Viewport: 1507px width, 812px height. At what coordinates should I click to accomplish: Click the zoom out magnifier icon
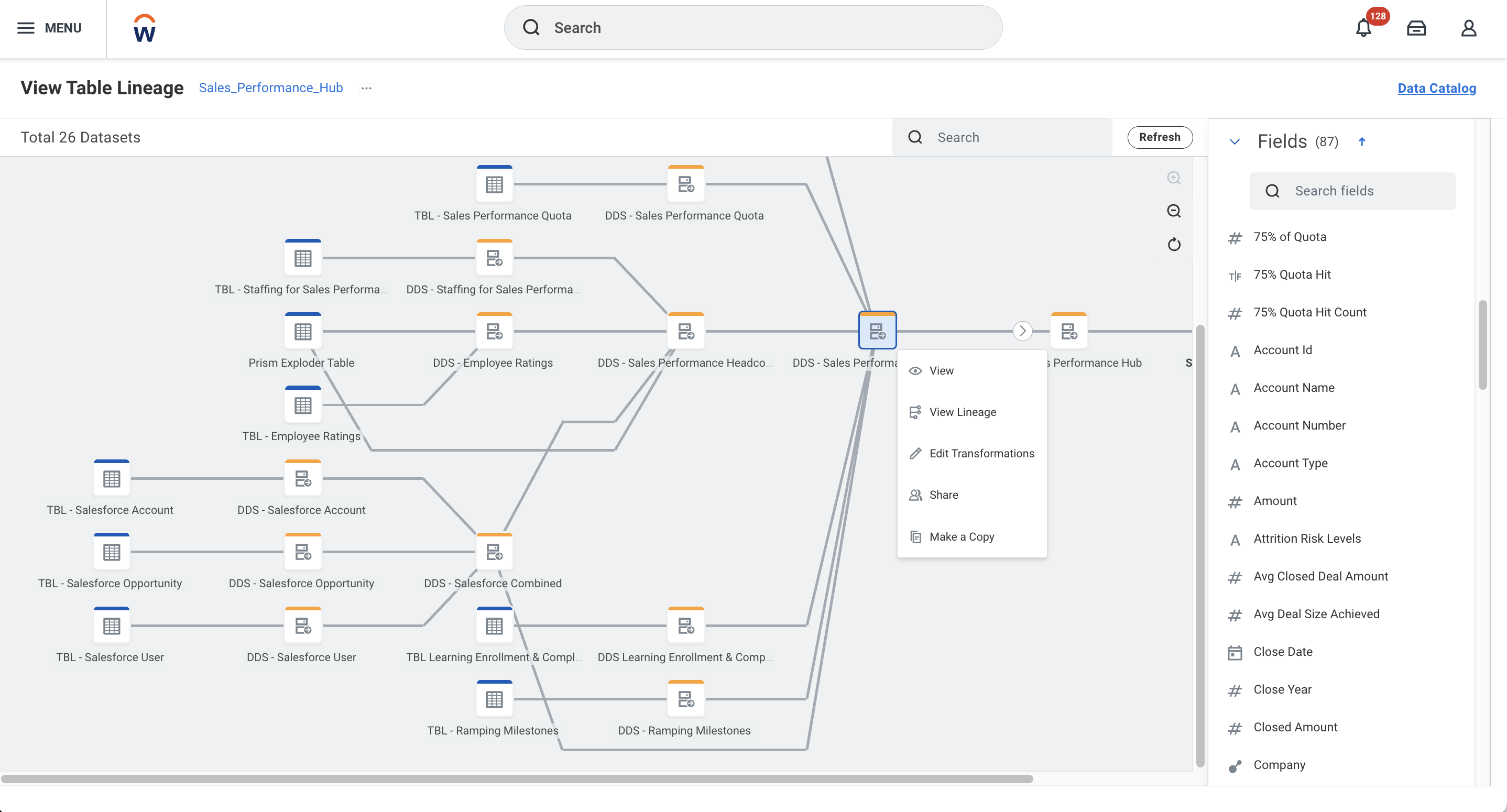[x=1174, y=211]
